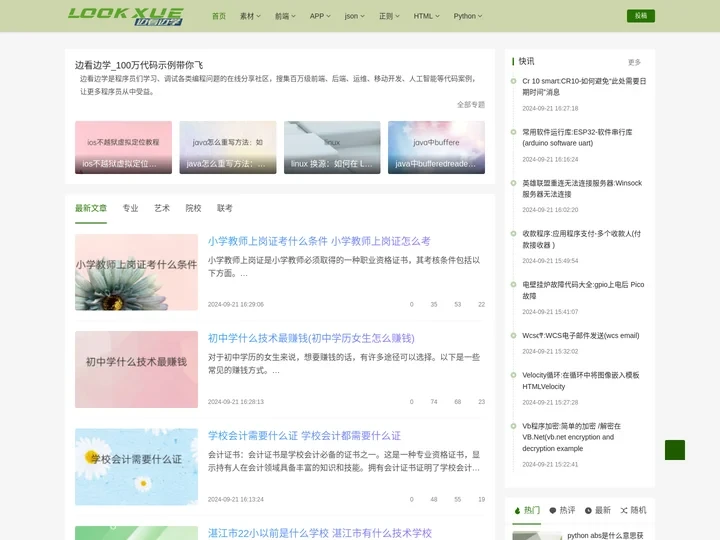Image resolution: width=720 pixels, height=540 pixels.
Task: Open the ios不越狱虚拟定位教程 topic card
Action: coord(124,147)
